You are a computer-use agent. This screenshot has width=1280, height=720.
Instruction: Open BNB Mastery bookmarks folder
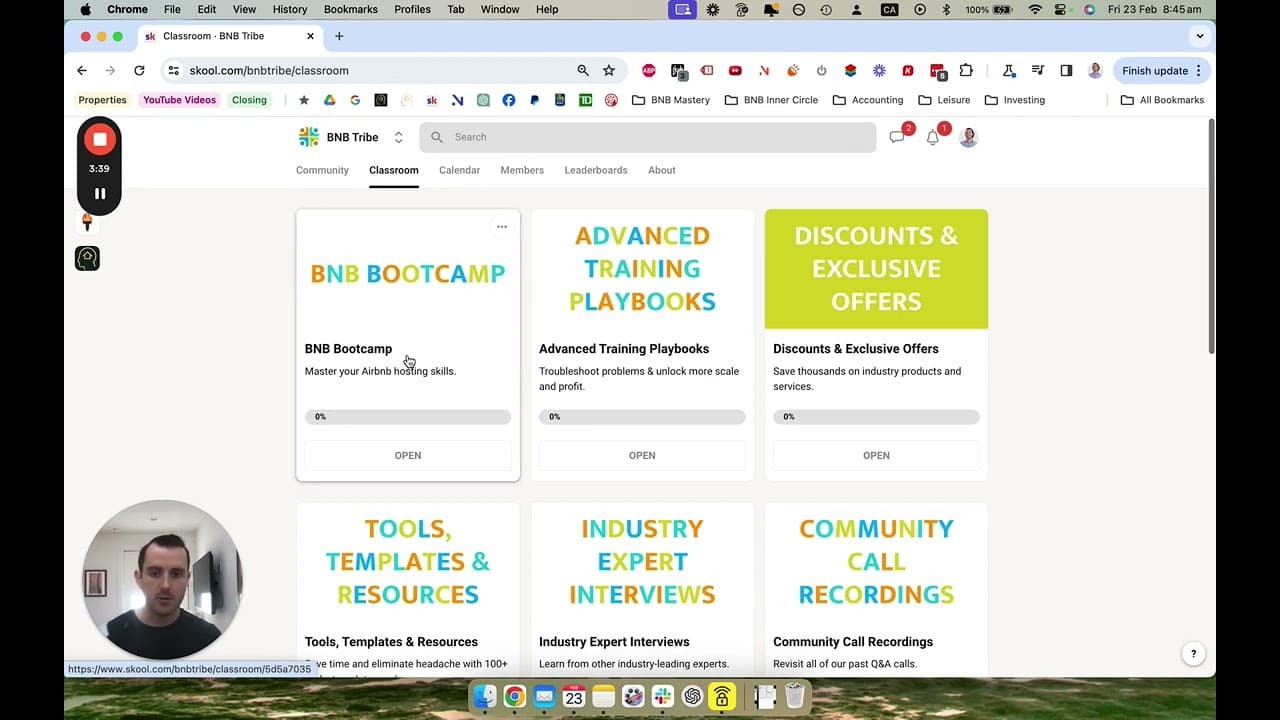pyautogui.click(x=671, y=100)
